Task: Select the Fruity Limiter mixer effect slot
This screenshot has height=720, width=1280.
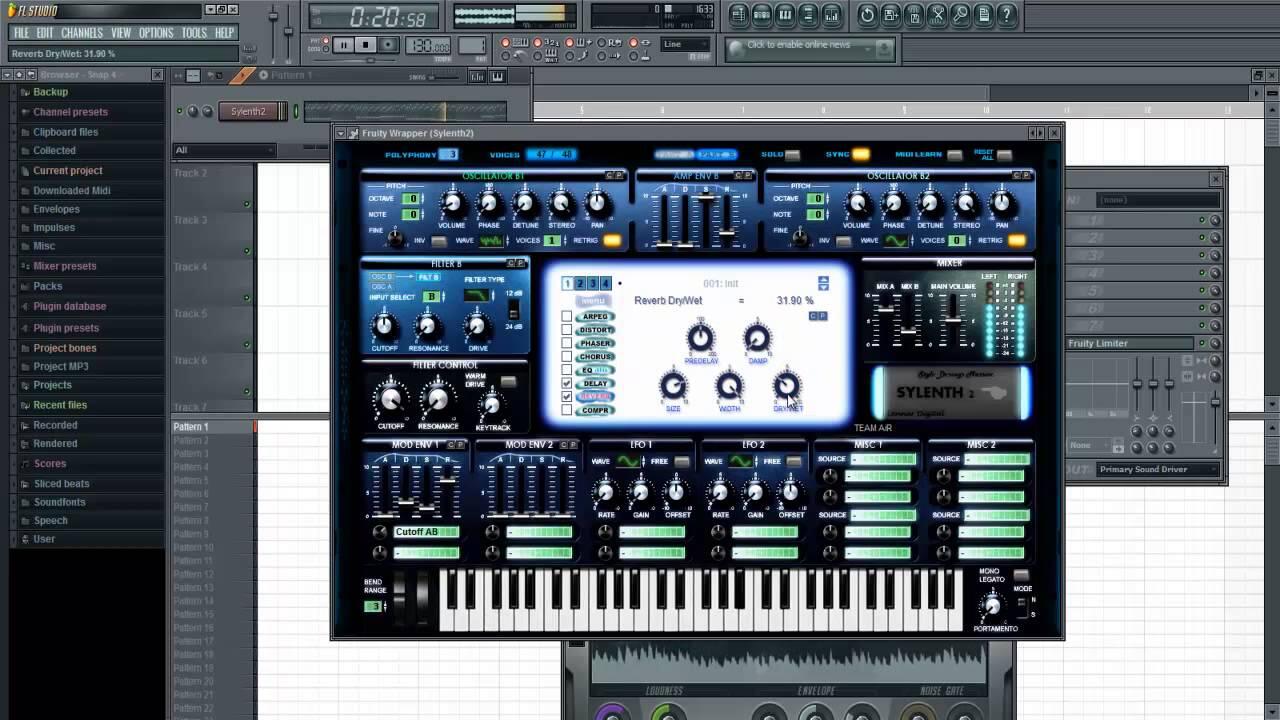Action: point(1130,343)
